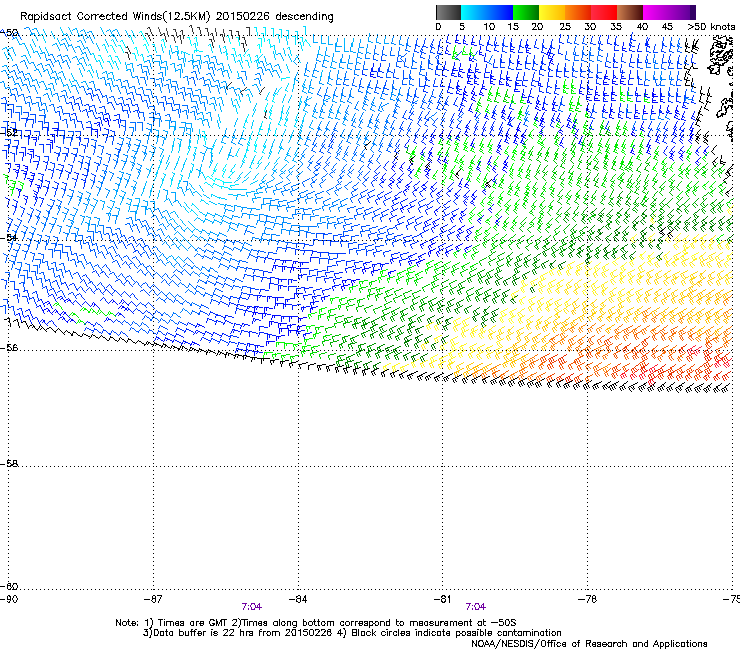This screenshot has width=740, height=650.
Task: Click the purple "7:04" time left of -84
Action: point(252,607)
